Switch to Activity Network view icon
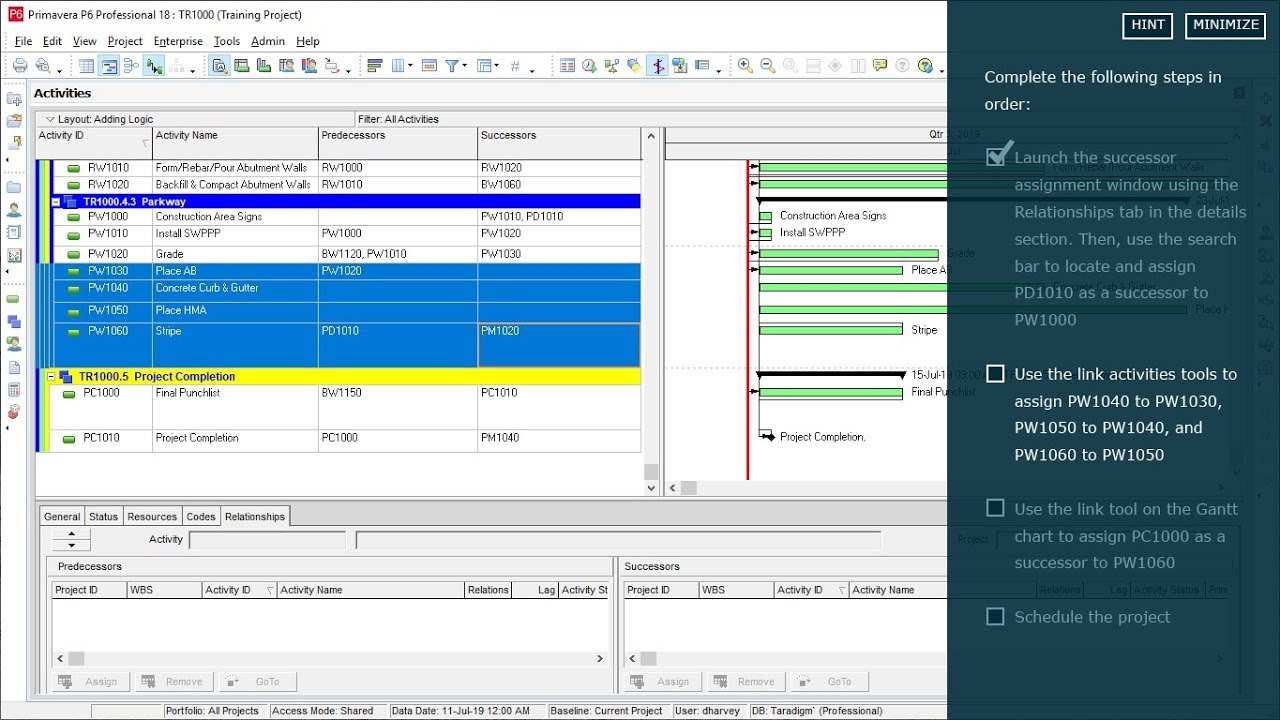The image size is (1280, 720). (131, 66)
